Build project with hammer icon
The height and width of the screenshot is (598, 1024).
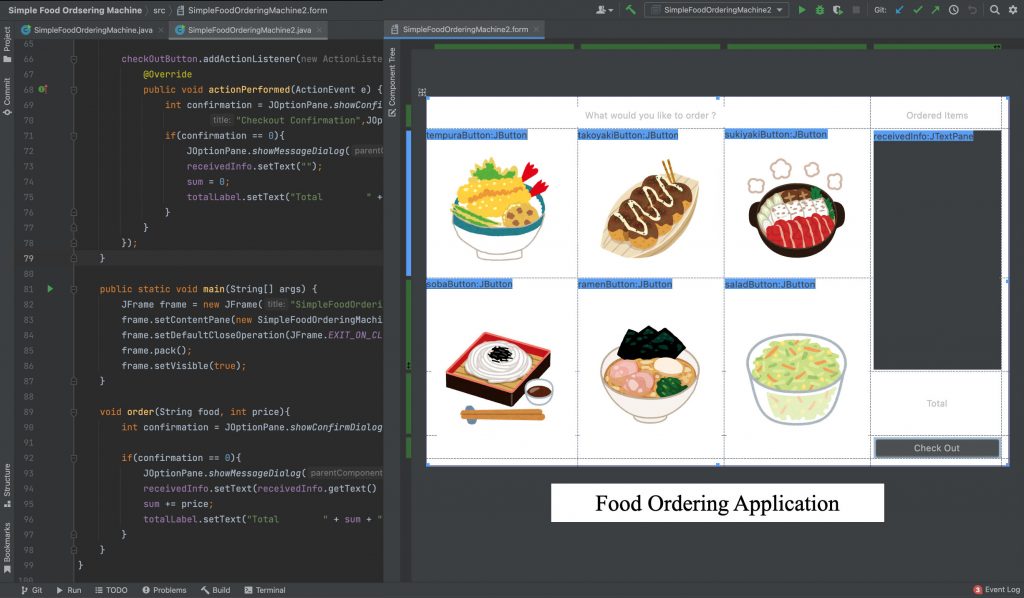pyautogui.click(x=630, y=10)
